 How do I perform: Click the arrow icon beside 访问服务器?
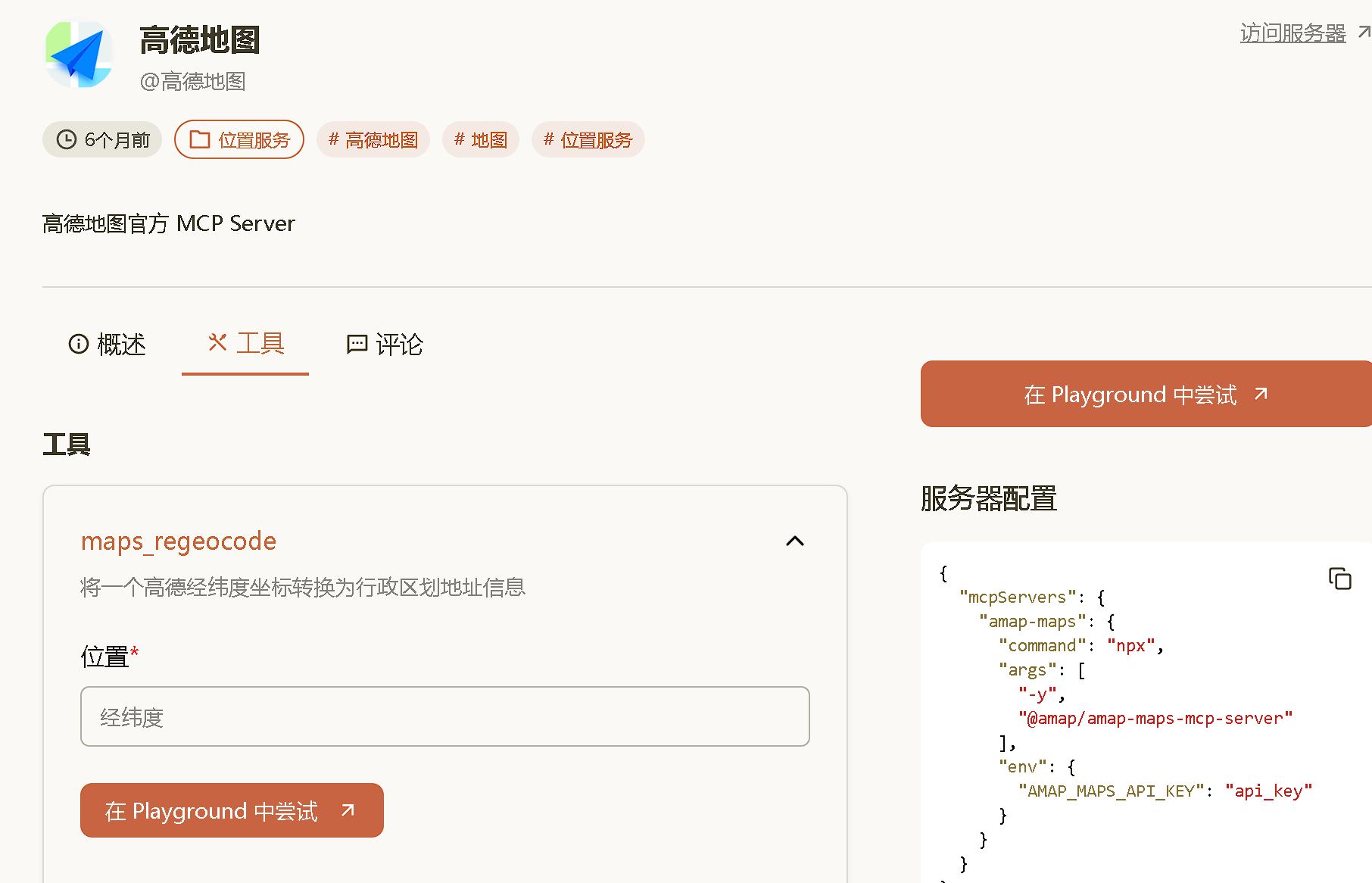(1363, 32)
